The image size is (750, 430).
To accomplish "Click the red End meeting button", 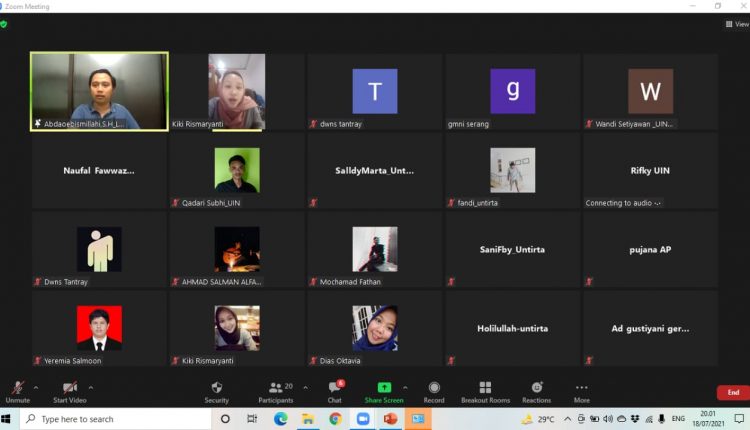I will point(732,393).
